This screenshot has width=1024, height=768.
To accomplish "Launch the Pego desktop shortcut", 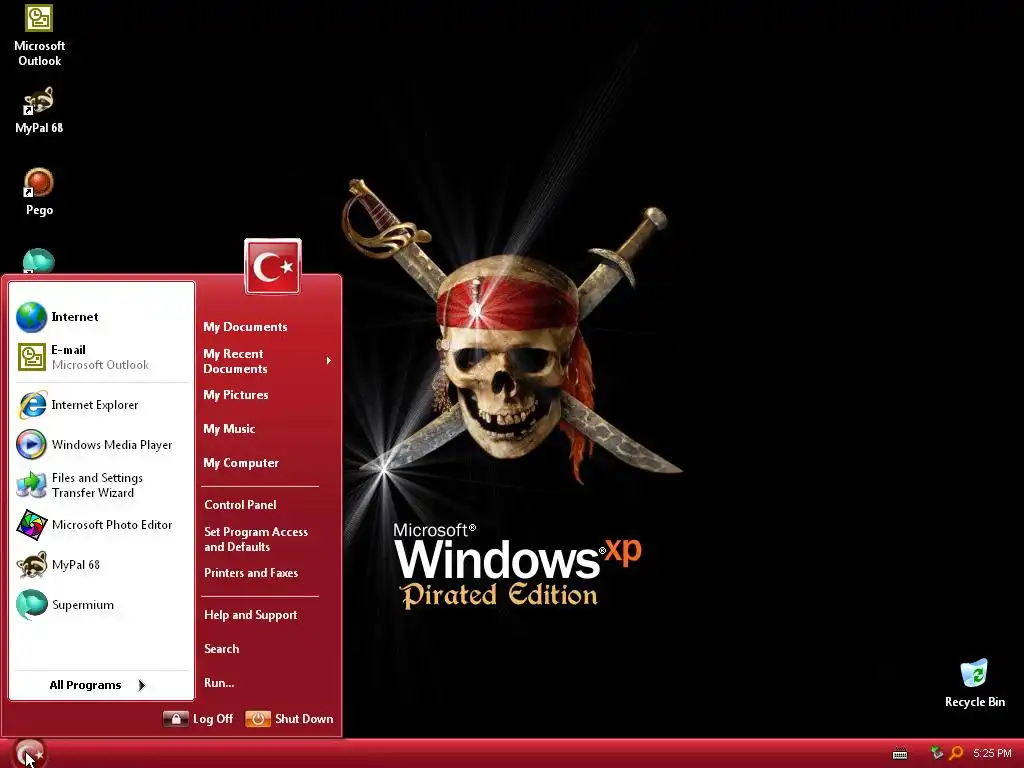I will point(39,192).
